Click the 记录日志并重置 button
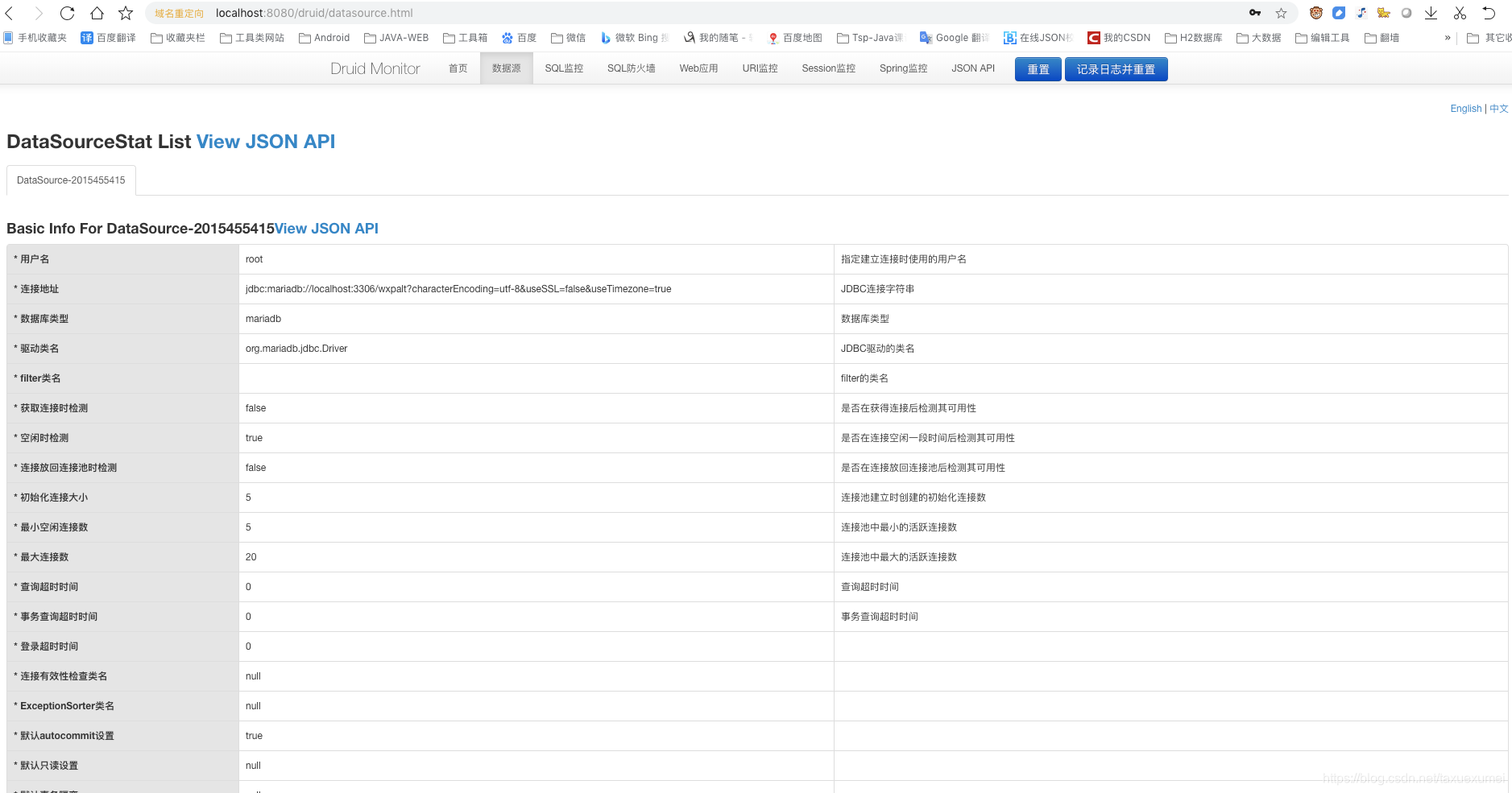 1116,69
